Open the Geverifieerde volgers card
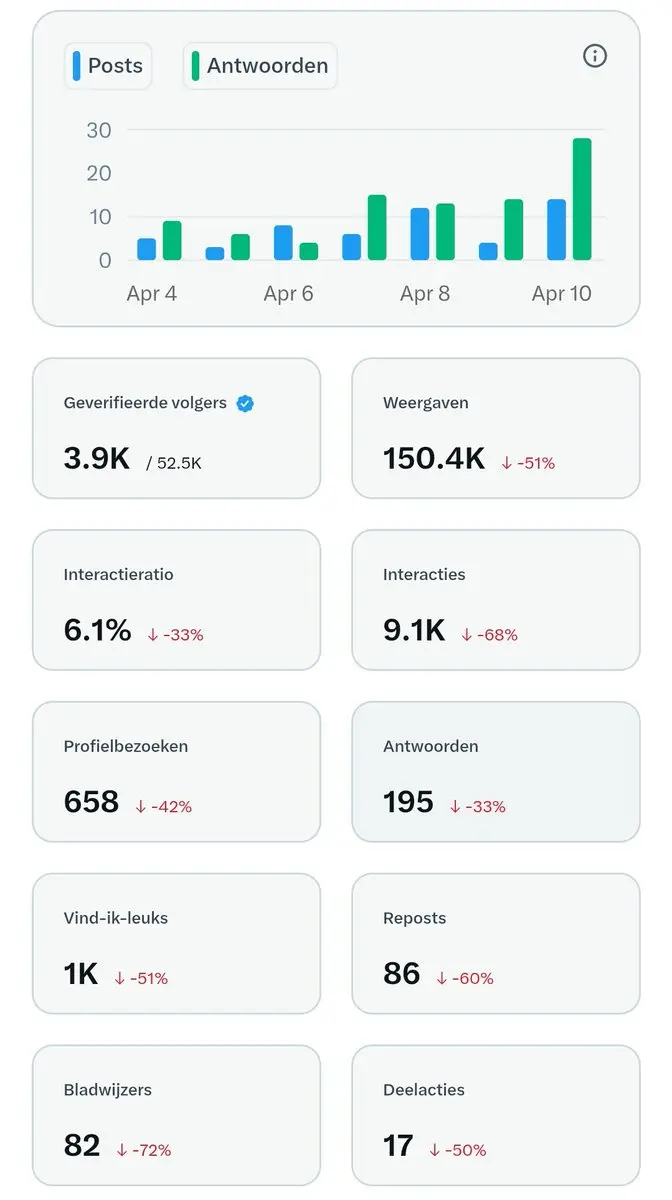Image resolution: width=672 pixels, height=1200 pixels. click(x=176, y=428)
